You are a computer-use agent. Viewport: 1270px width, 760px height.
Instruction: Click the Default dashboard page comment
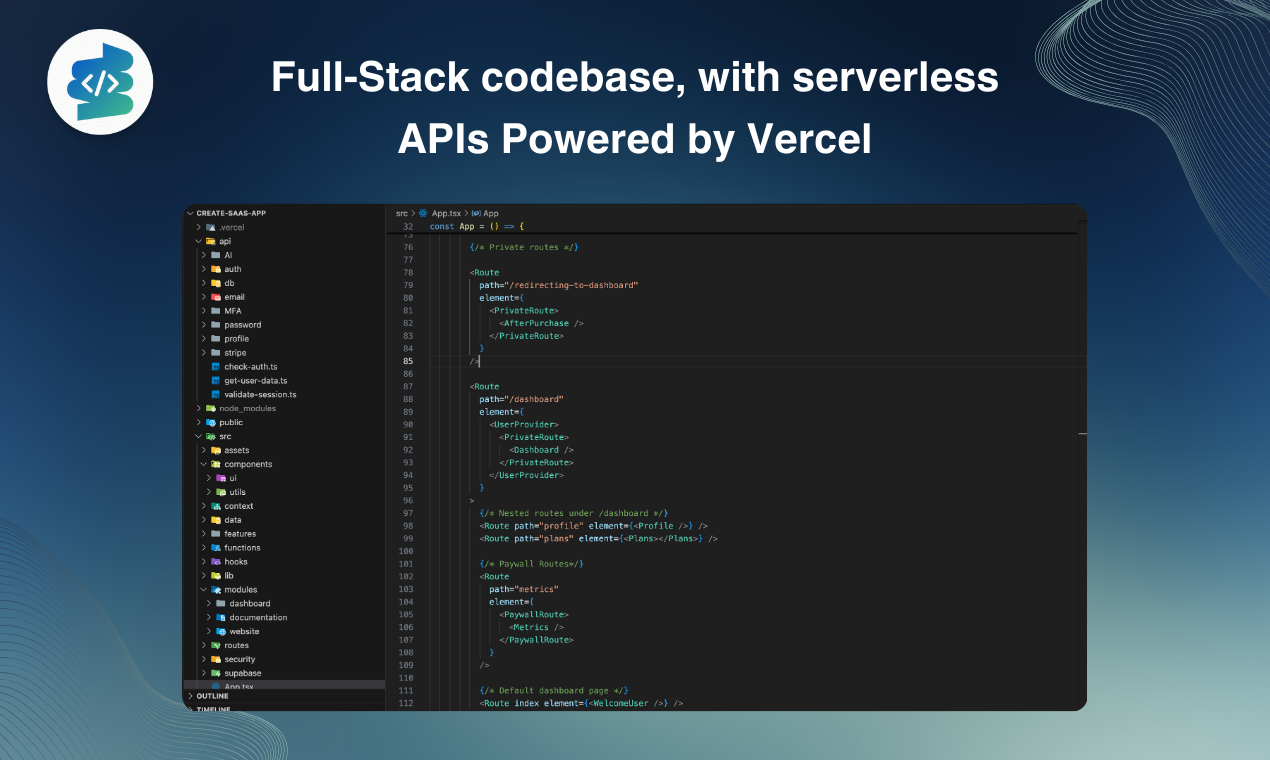point(553,690)
